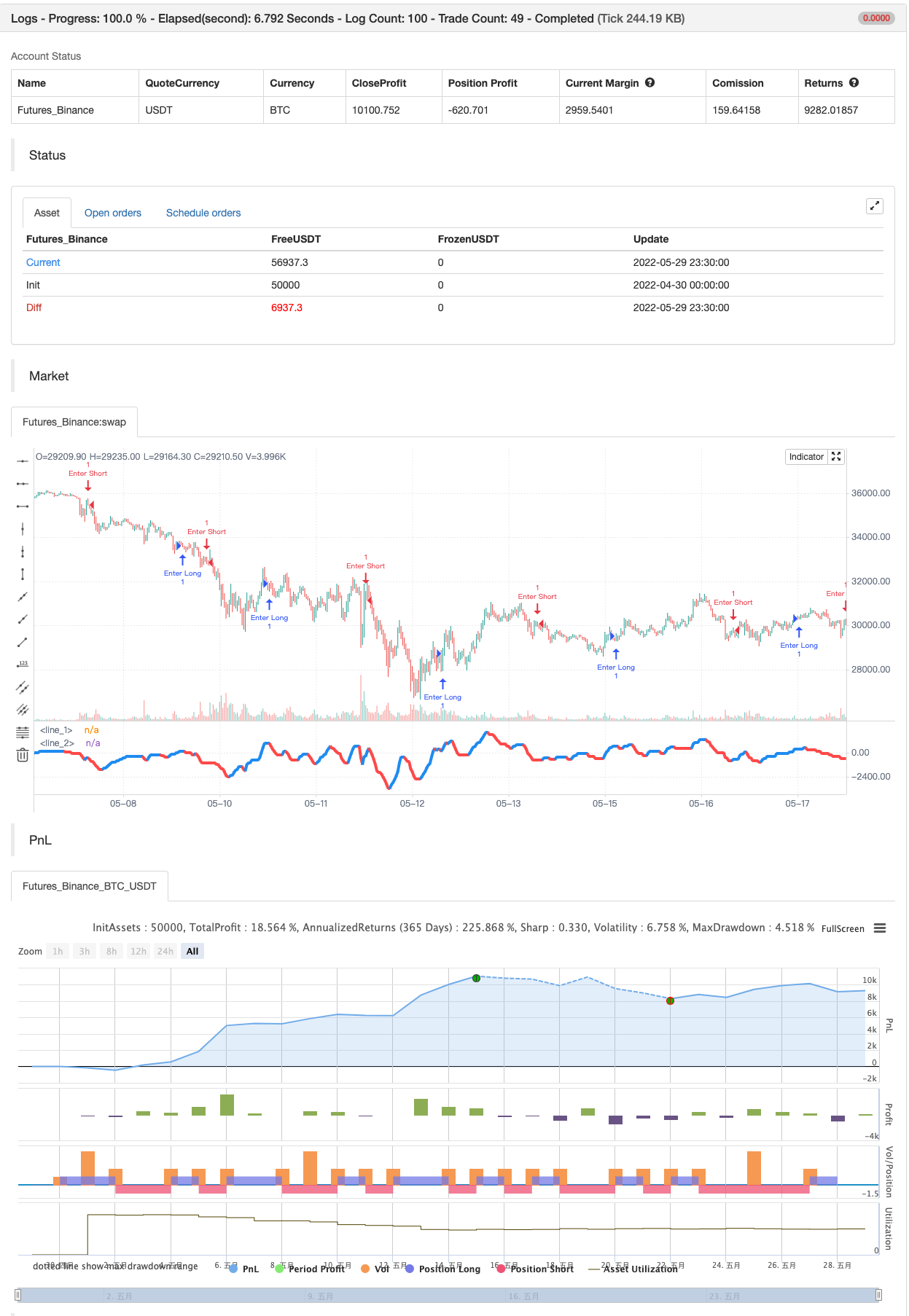This screenshot has height=1316, width=909.
Task: Select the price line tool with 123 label
Action: pyautogui.click(x=23, y=665)
